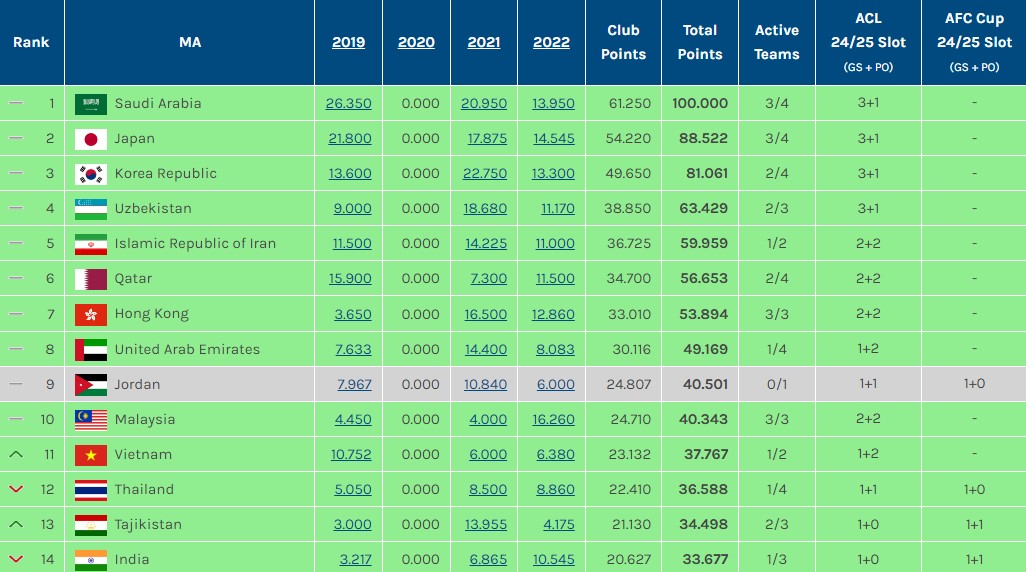Click the Malaysia flag icon
The height and width of the screenshot is (572, 1026).
click(91, 420)
